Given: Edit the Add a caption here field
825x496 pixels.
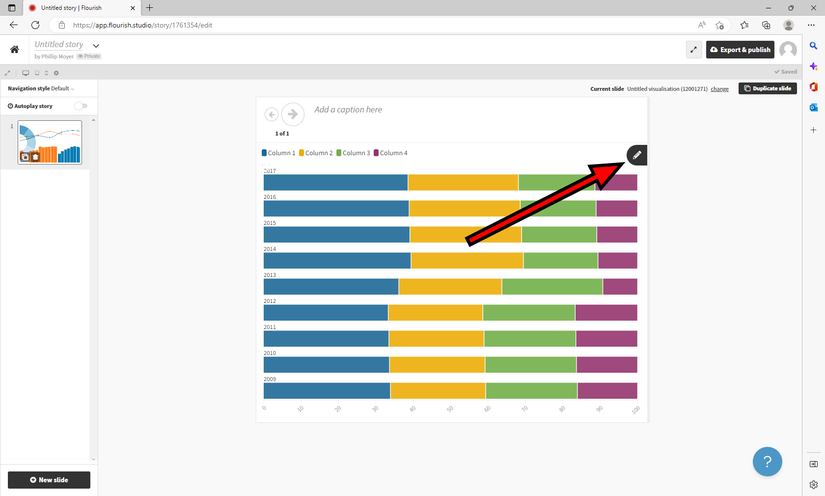Looking at the screenshot, I should [x=348, y=109].
